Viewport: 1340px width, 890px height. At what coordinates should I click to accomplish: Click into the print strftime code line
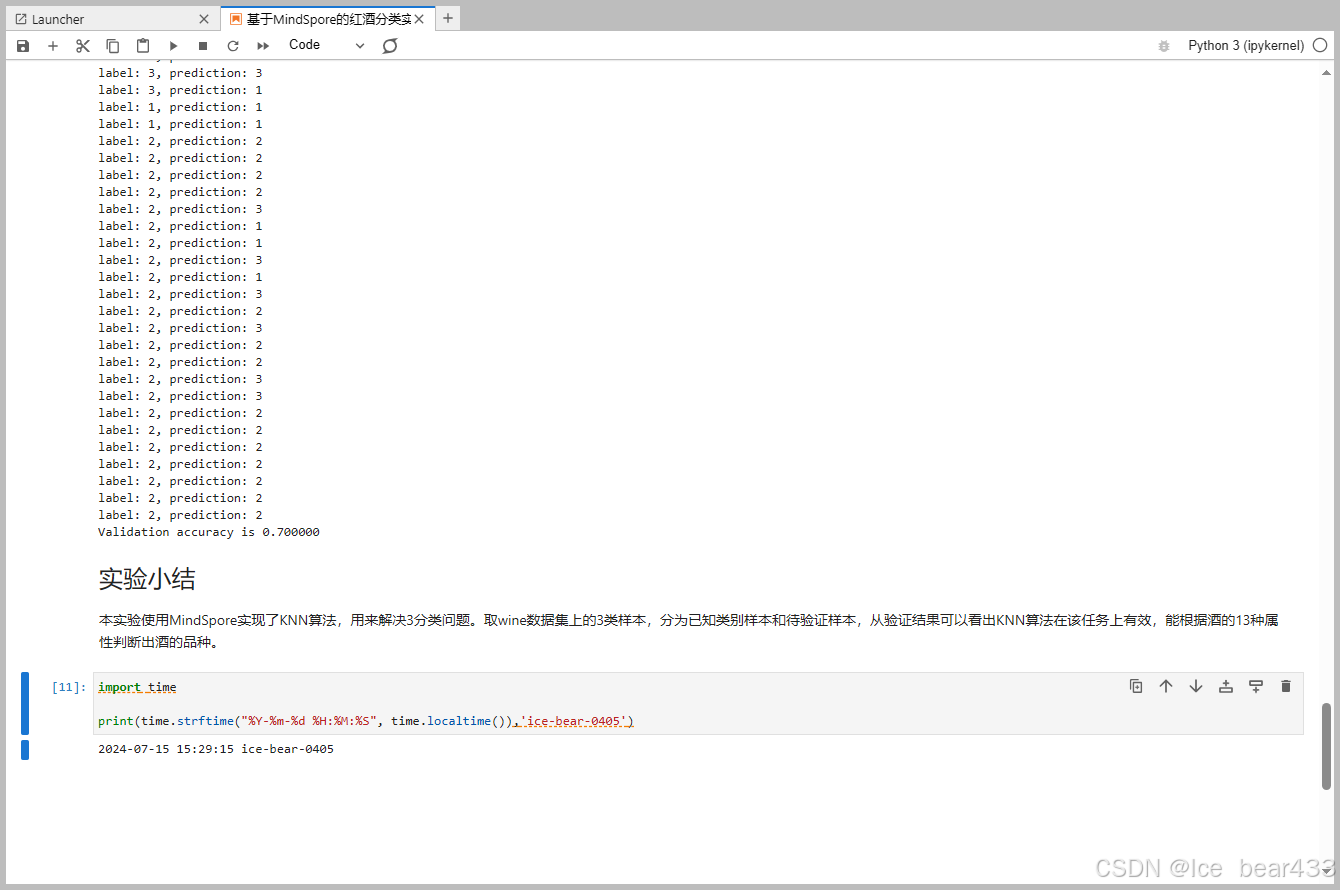[366, 721]
